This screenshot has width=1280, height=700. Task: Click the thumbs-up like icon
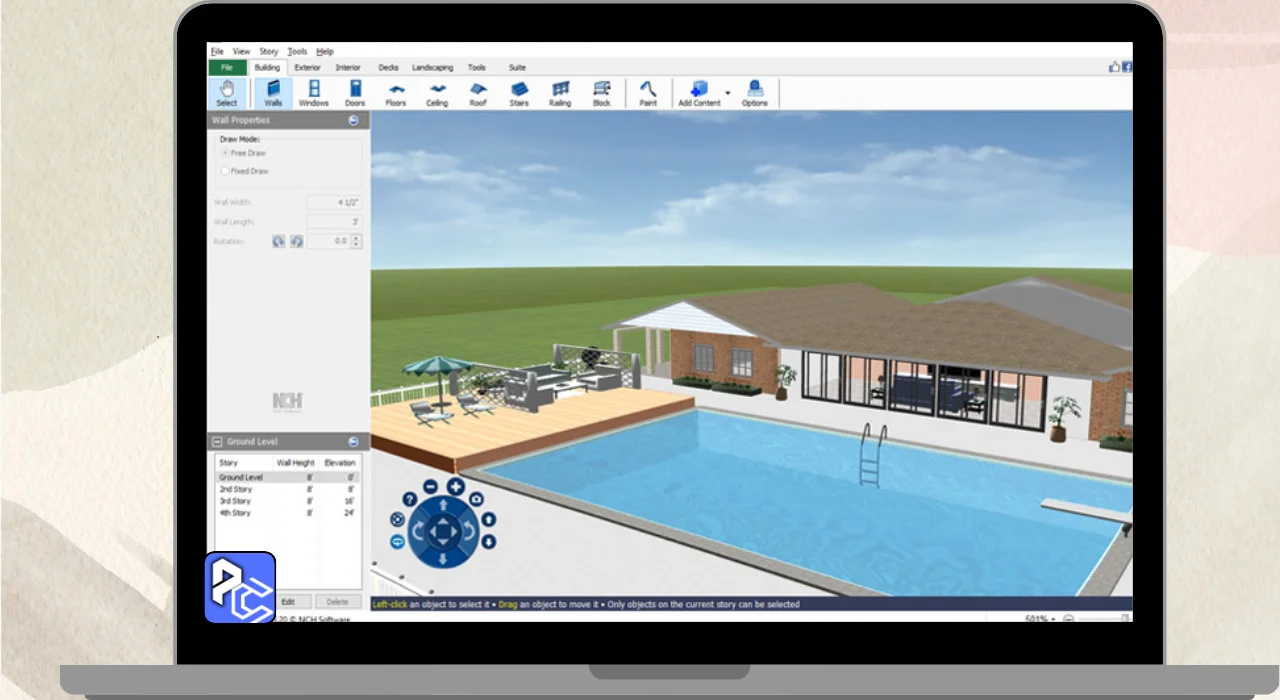pos(1114,67)
